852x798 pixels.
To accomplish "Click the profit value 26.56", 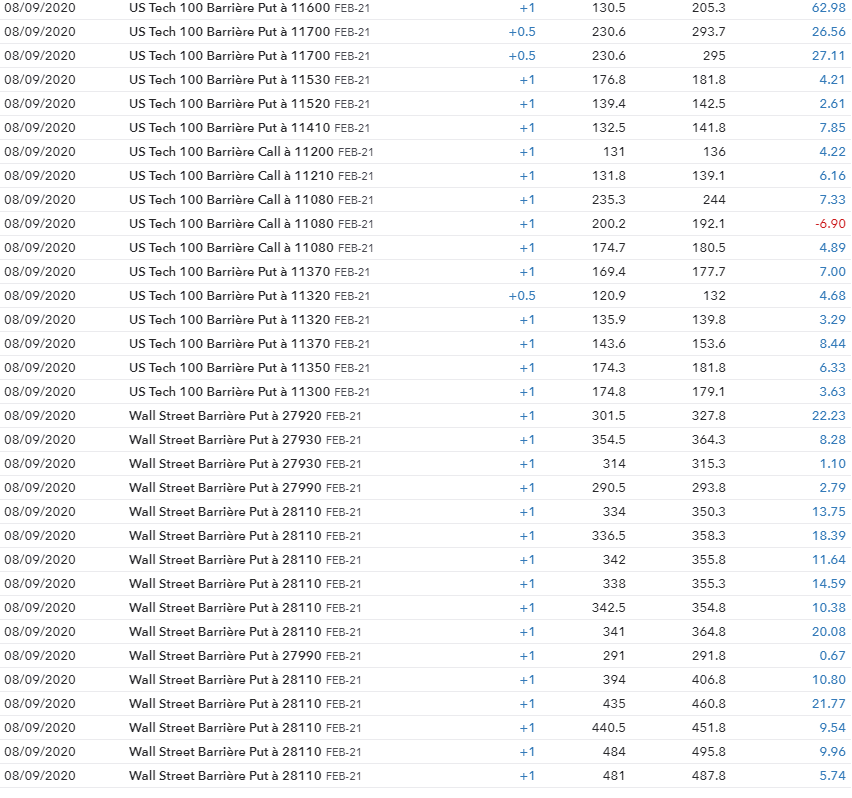I will 829,32.
